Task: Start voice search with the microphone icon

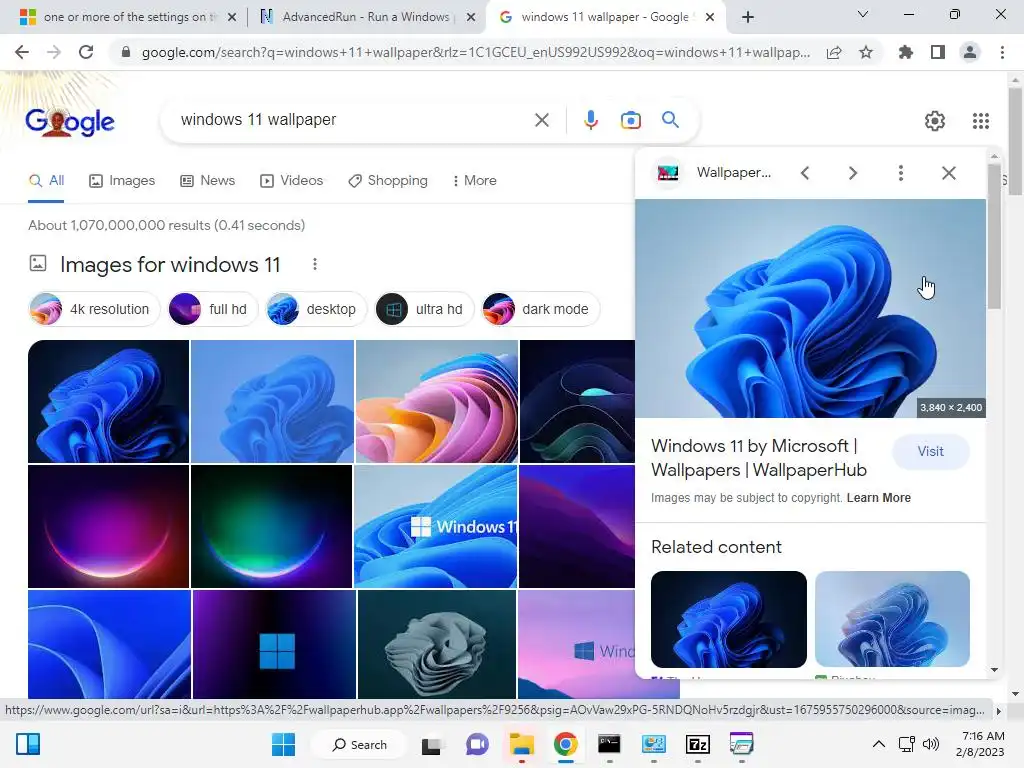Action: tap(591, 120)
